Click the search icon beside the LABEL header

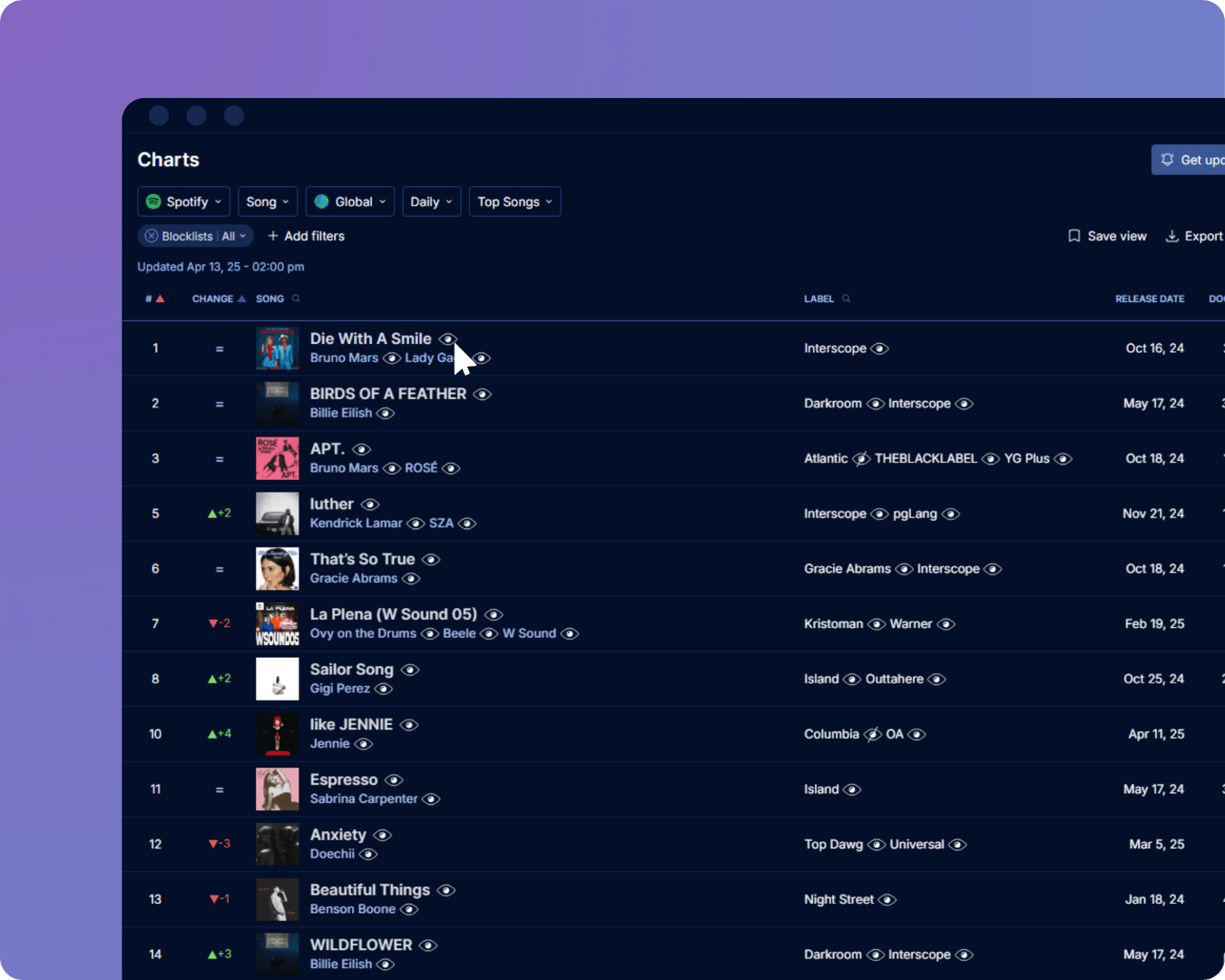[x=847, y=298]
